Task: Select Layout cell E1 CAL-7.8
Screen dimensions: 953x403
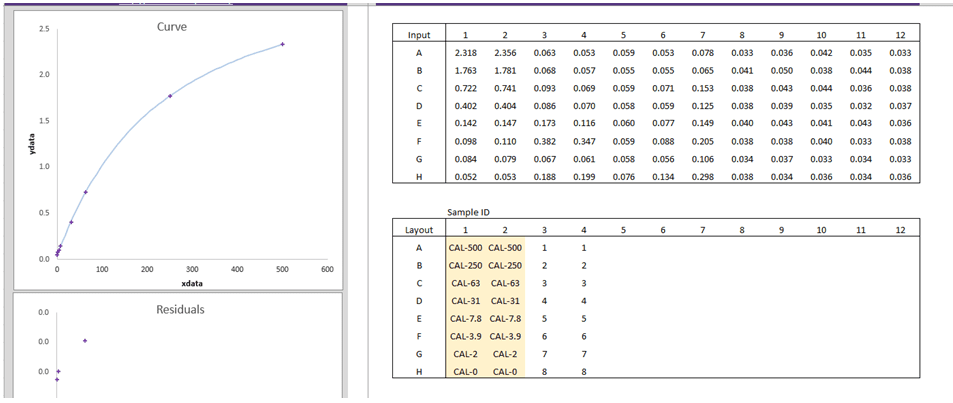Action: pyautogui.click(x=465, y=318)
